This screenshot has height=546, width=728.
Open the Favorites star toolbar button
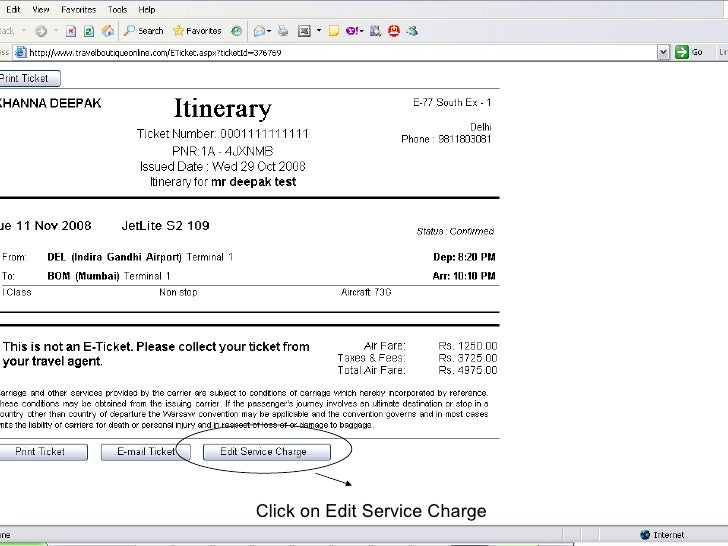197,31
